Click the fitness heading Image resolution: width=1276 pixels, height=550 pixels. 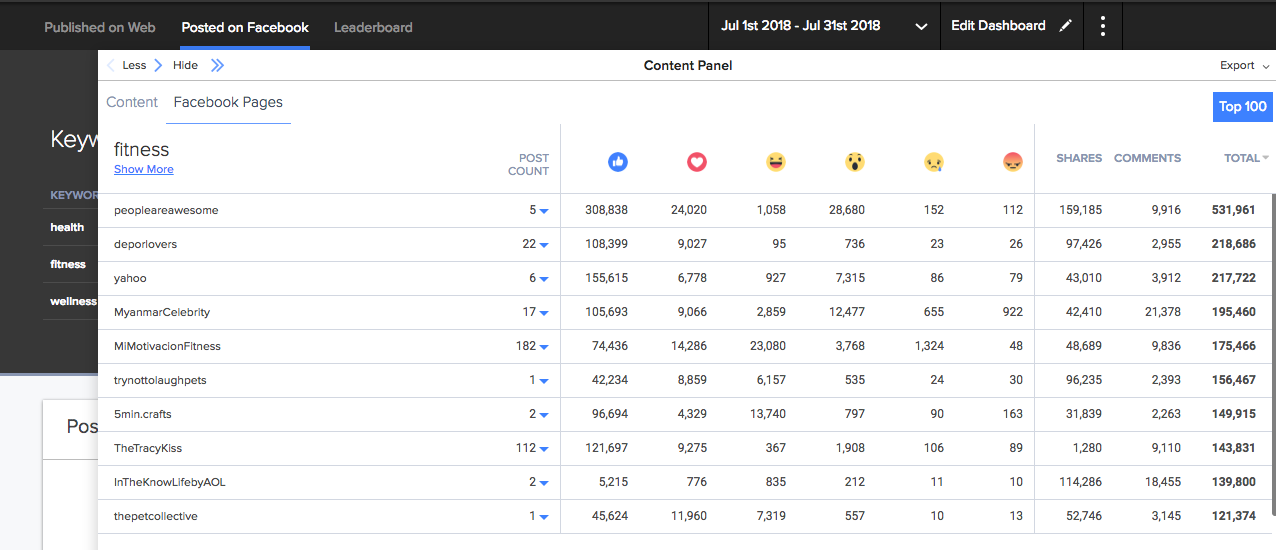coord(142,150)
